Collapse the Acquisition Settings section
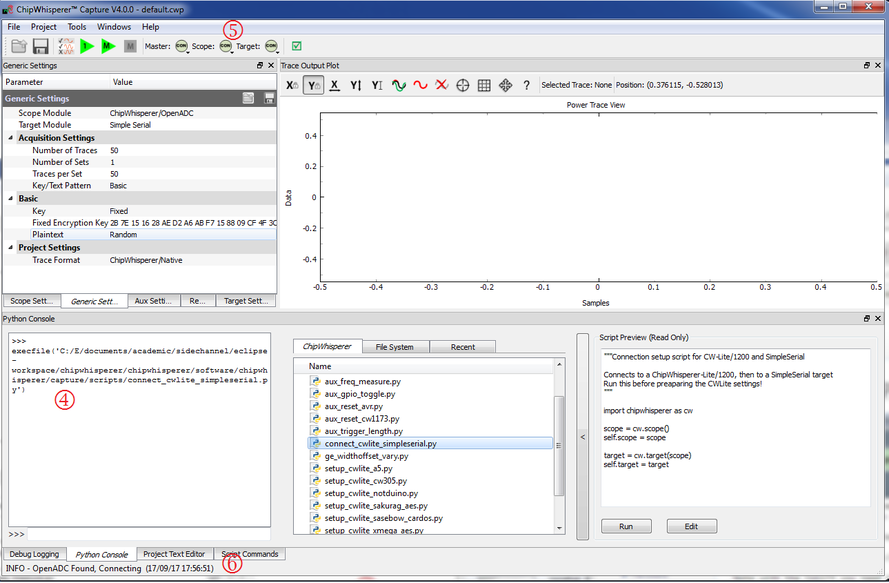 (x=9, y=137)
